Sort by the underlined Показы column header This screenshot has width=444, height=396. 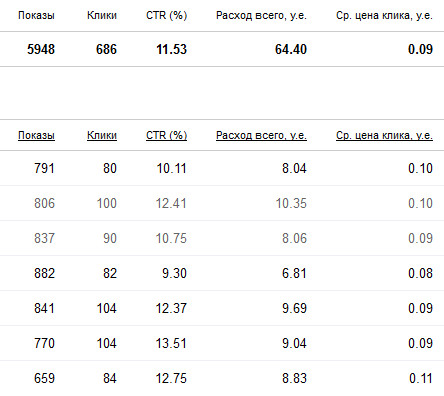coord(36,135)
